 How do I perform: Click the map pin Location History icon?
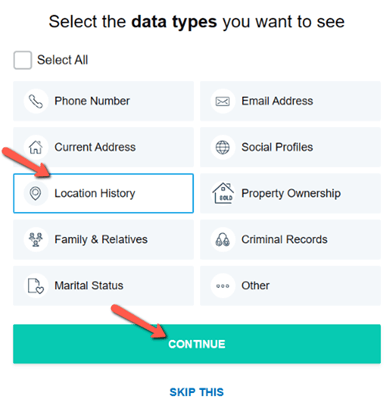coord(35,193)
